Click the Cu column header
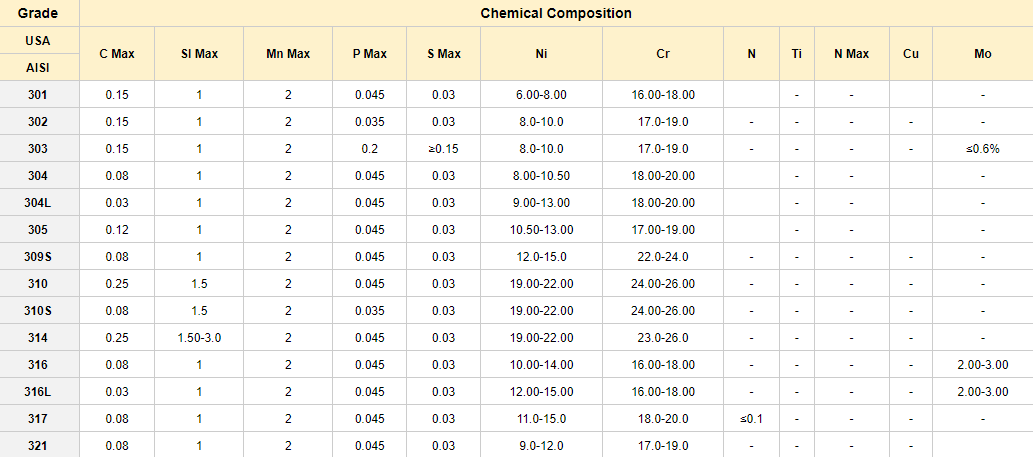This screenshot has width=1033, height=457. pyautogui.click(x=910, y=54)
